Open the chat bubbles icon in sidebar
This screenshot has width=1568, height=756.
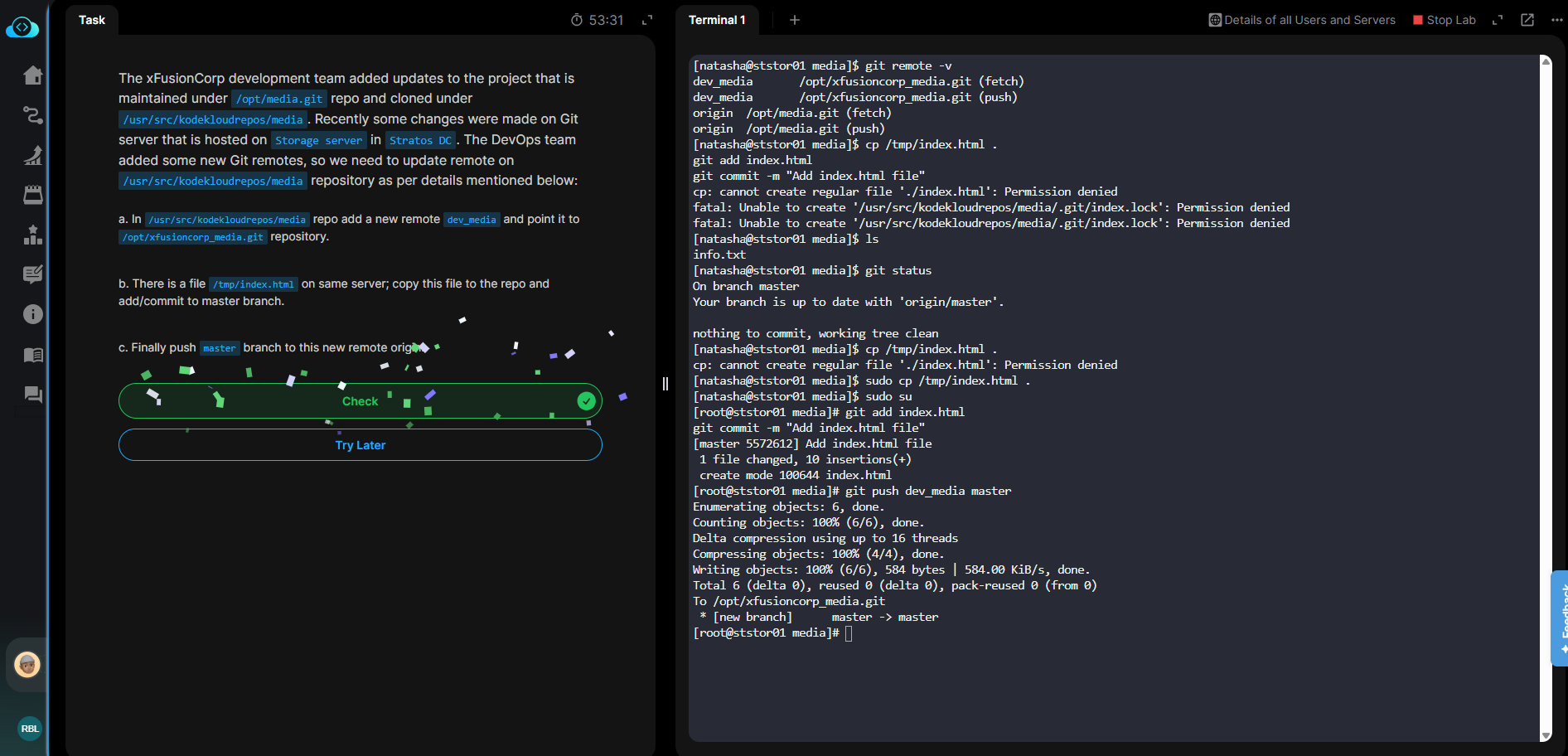point(32,395)
